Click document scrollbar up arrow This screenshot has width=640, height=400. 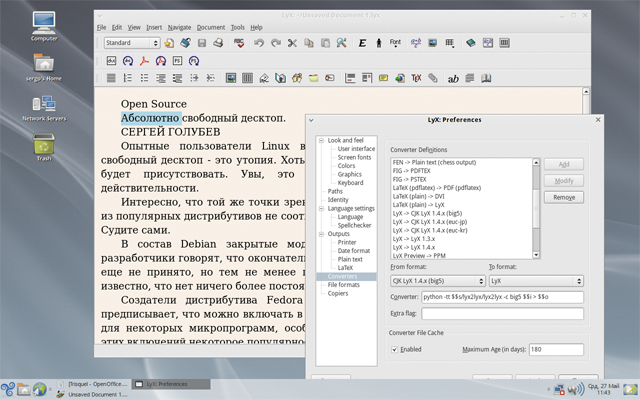coord(586,91)
